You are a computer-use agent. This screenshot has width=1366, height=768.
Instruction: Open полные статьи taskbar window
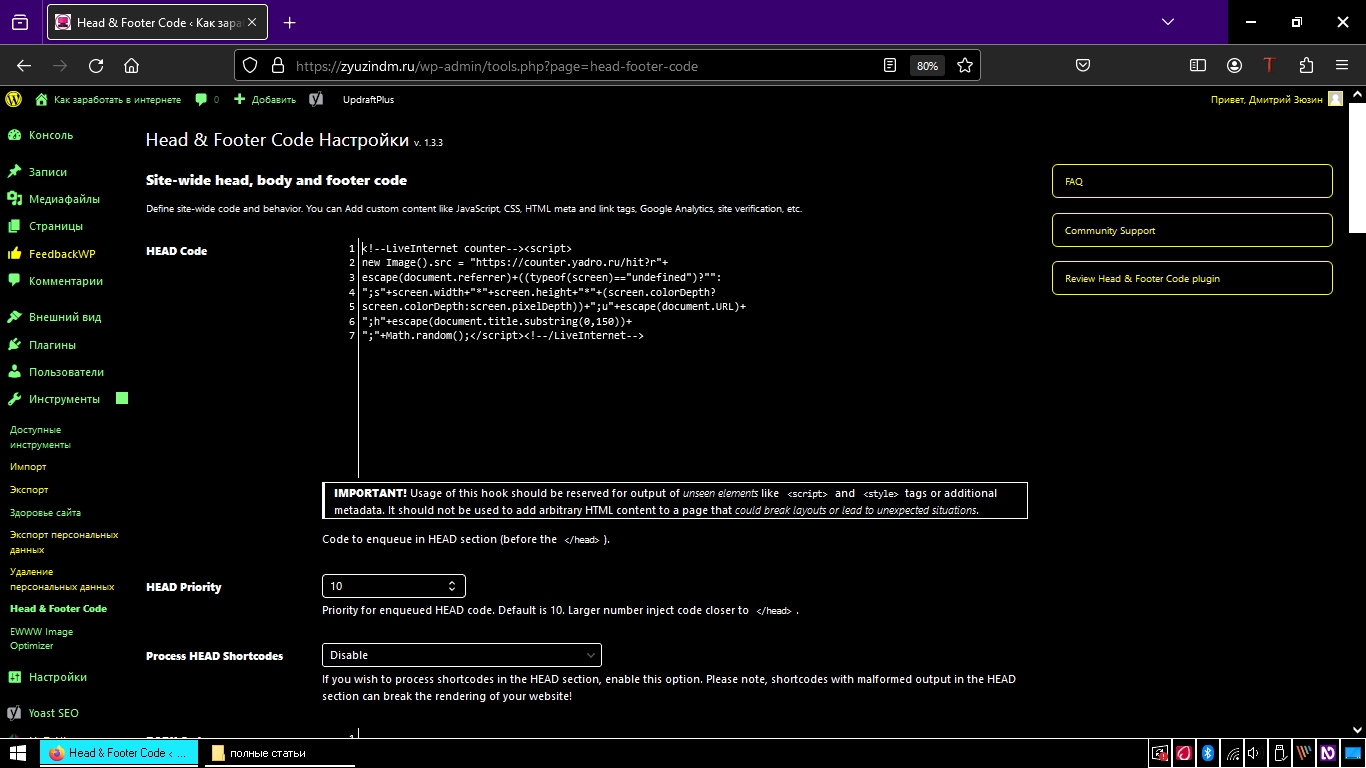(279, 753)
